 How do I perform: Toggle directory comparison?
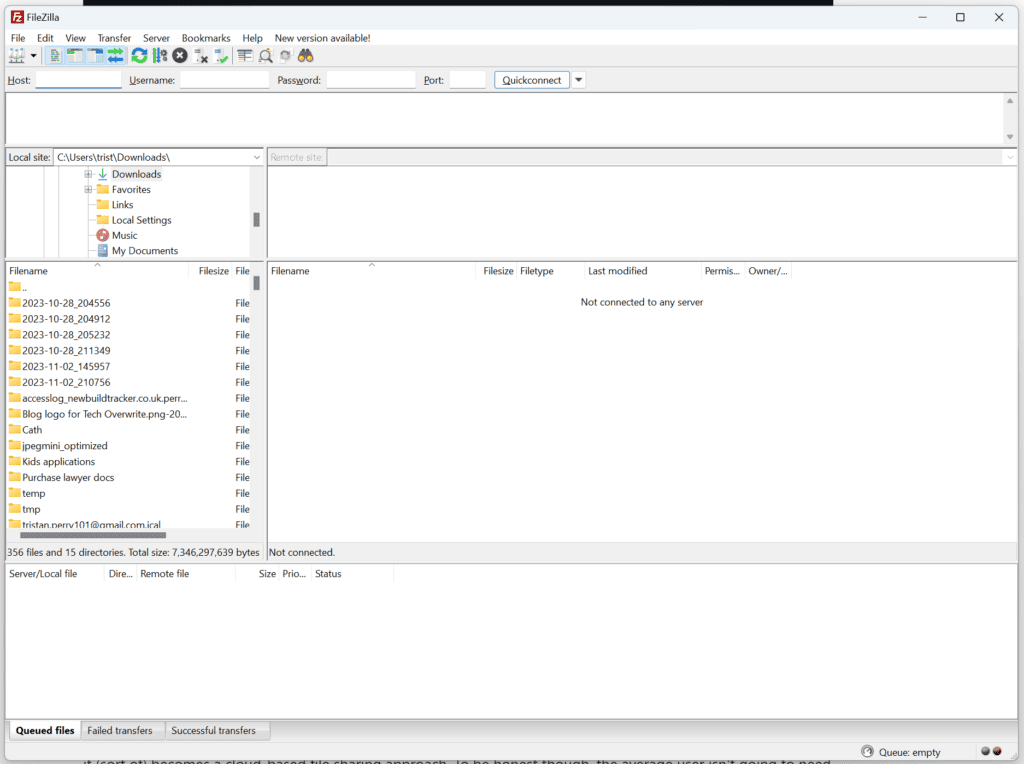pyautogui.click(x=265, y=56)
